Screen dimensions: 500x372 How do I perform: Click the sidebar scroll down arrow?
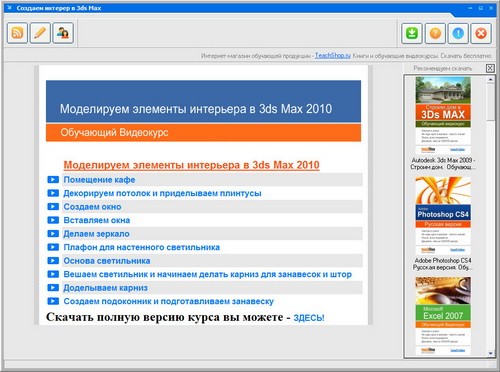point(490,353)
